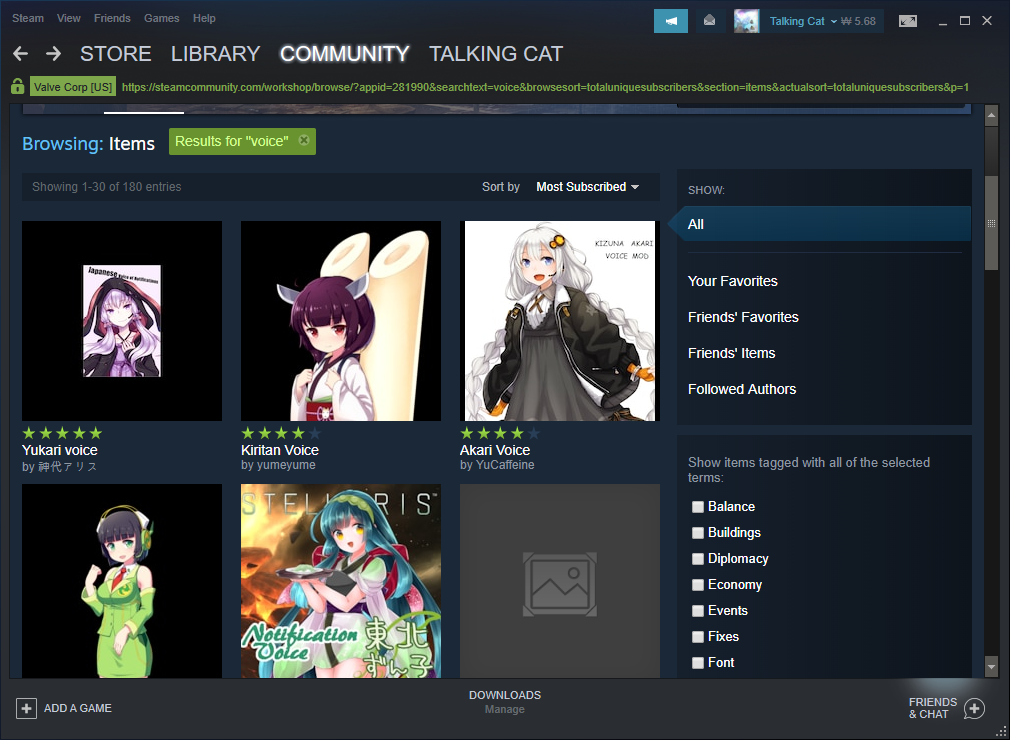Click the wallet balance ₩ 5.68
The width and height of the screenshot is (1010, 740).
tap(858, 21)
